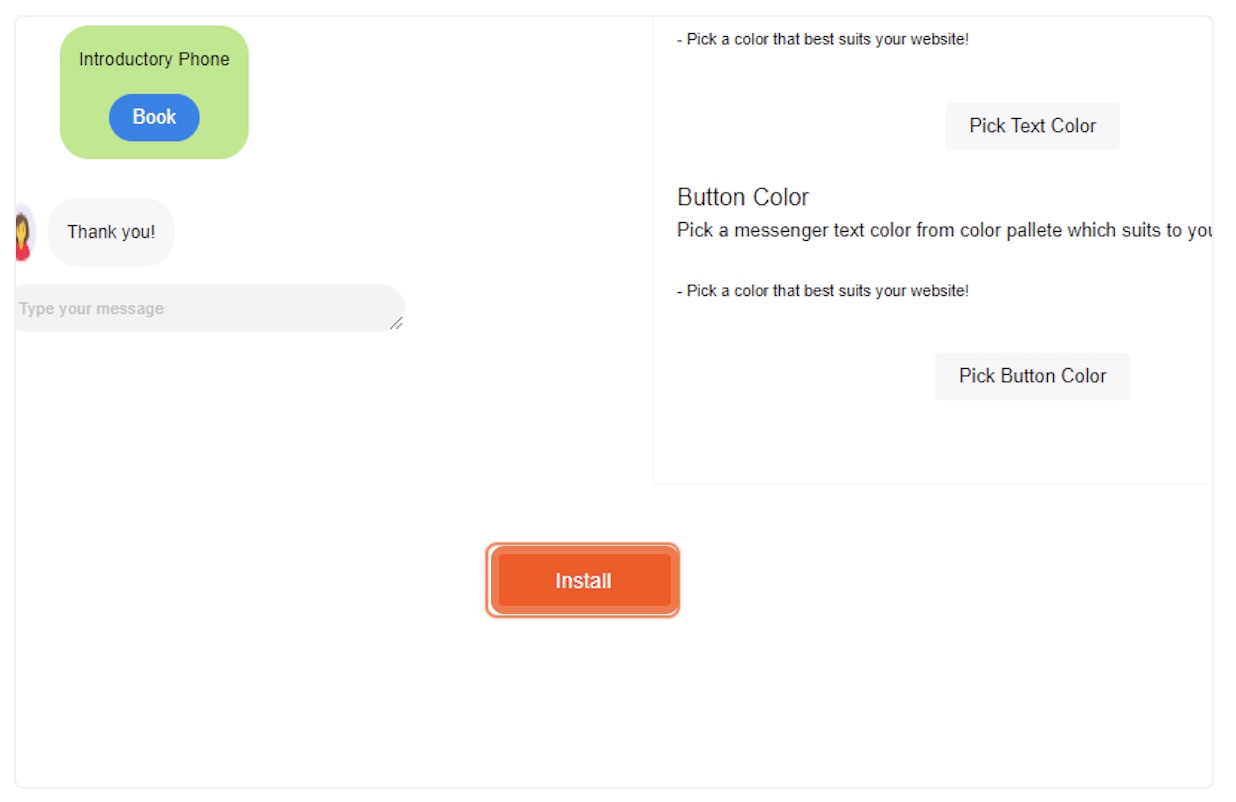This screenshot has width=1236, height=802.
Task: Click the word Install inside the orange button
Action: coord(583,581)
